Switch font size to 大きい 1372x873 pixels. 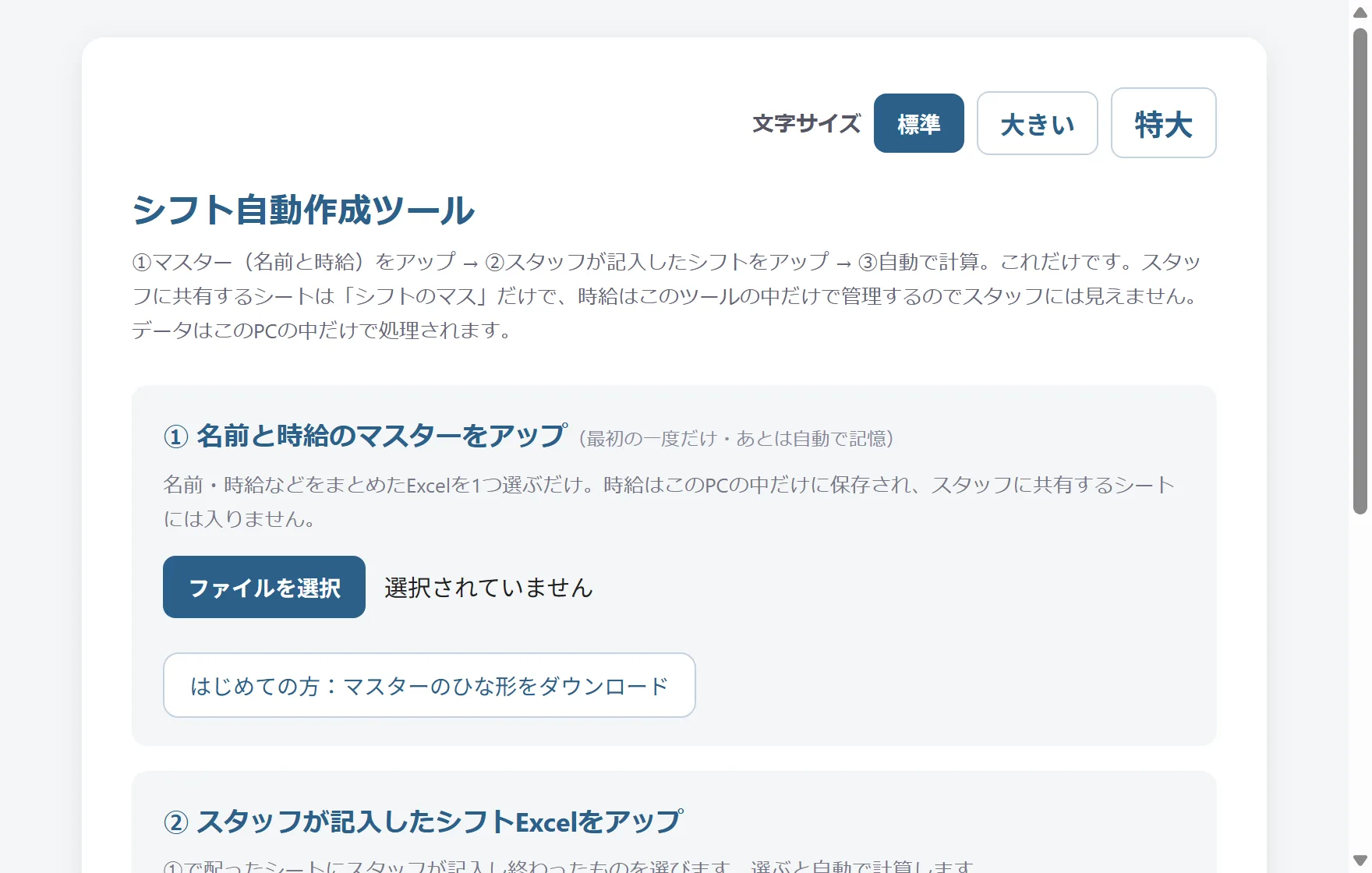pos(1037,123)
